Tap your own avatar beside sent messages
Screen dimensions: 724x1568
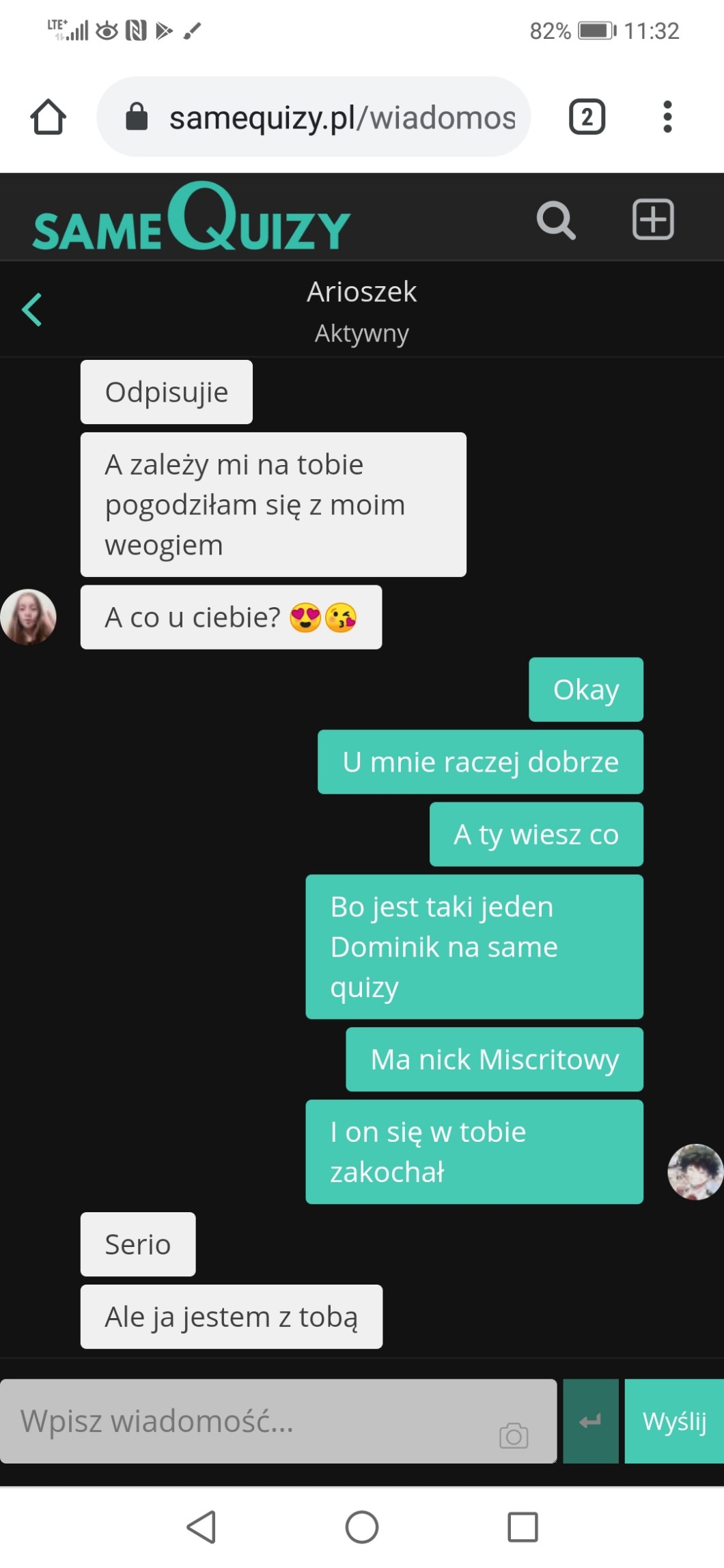click(x=695, y=1172)
